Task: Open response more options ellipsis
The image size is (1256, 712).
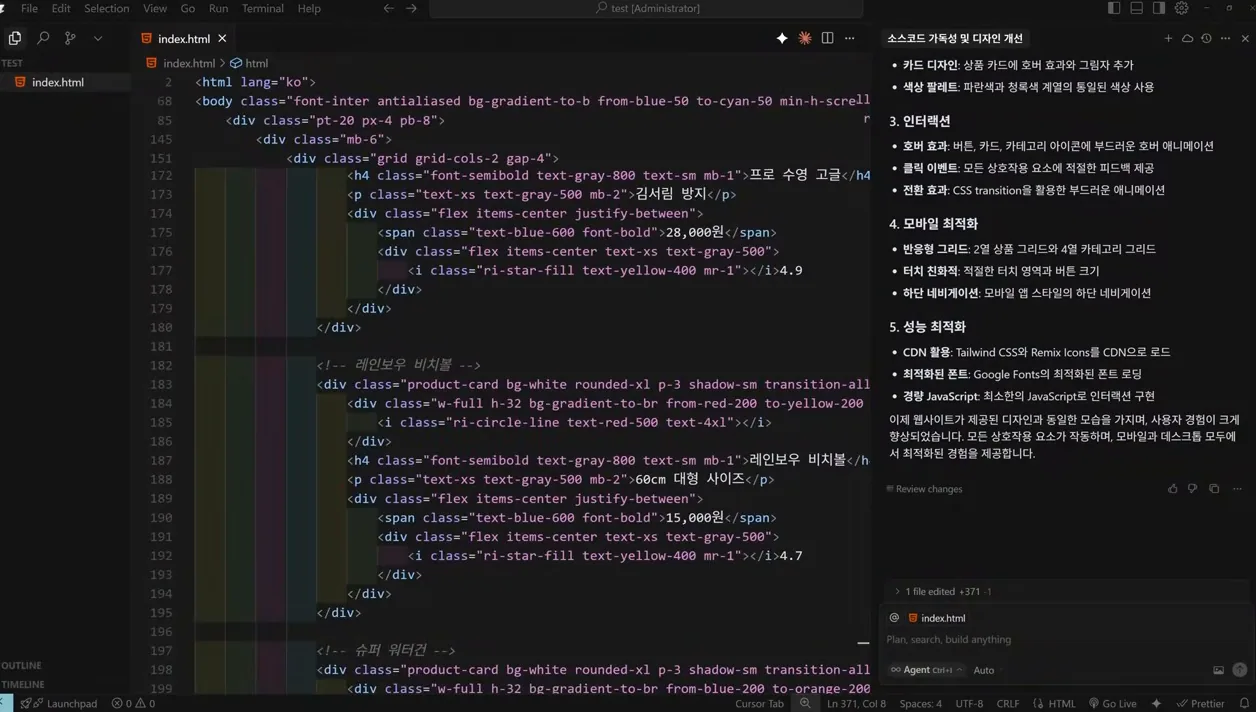Action: coord(1237,489)
